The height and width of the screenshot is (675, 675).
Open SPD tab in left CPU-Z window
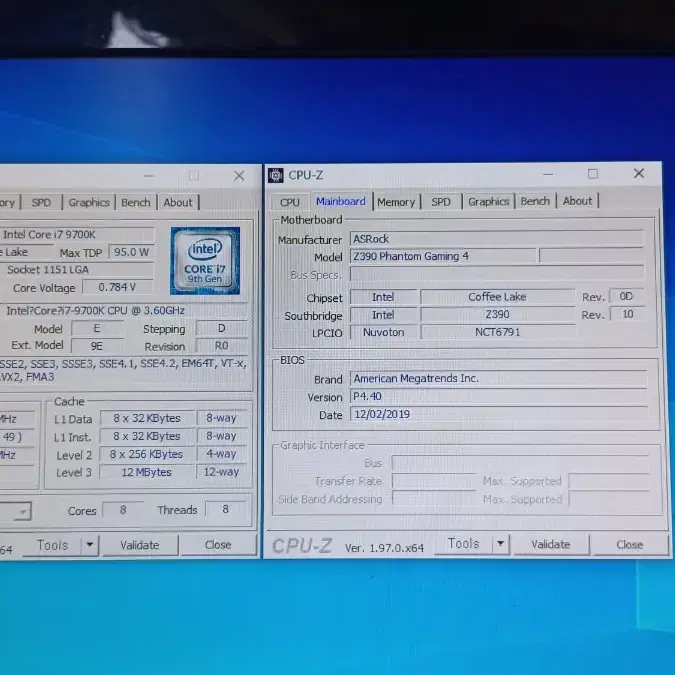click(x=41, y=202)
